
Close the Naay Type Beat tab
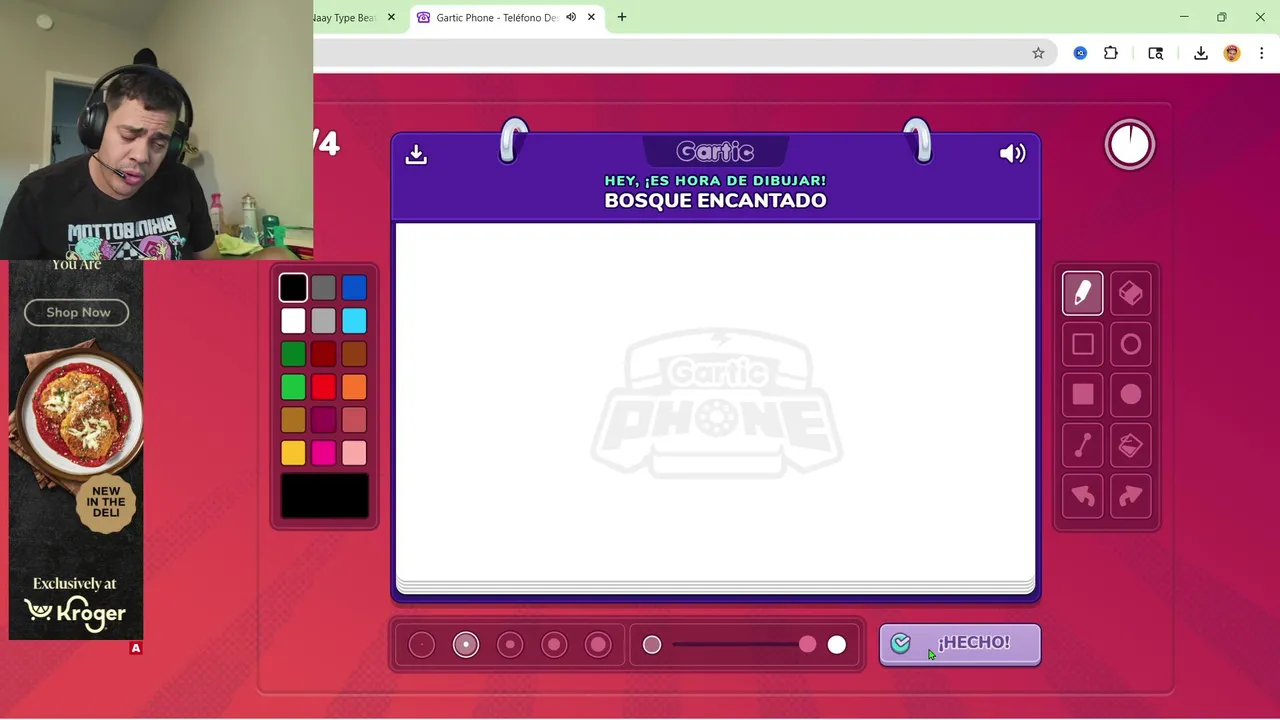tap(391, 17)
